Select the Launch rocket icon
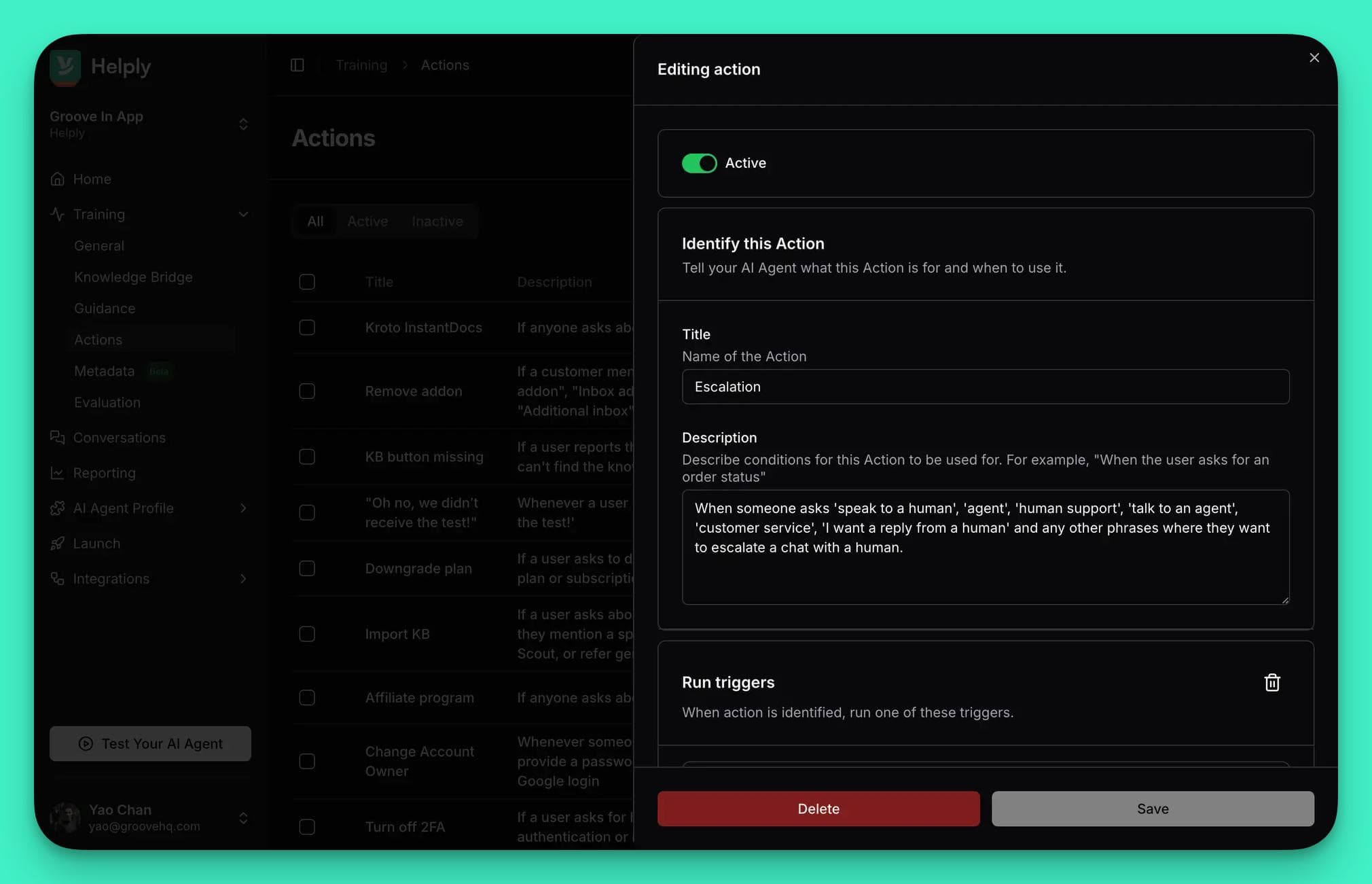The width and height of the screenshot is (1372, 884). pos(58,544)
